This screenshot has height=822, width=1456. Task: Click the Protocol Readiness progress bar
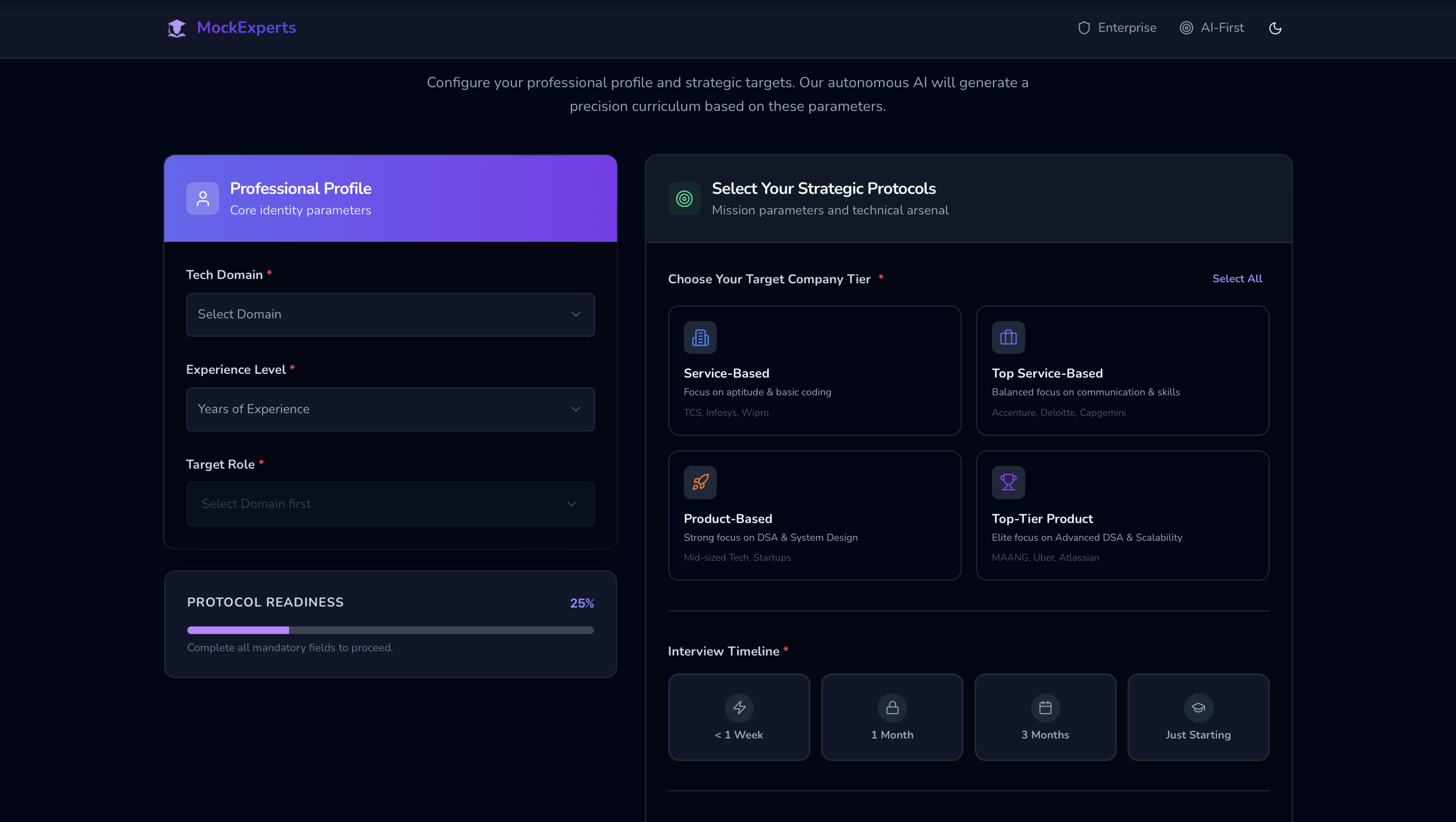pyautogui.click(x=390, y=630)
